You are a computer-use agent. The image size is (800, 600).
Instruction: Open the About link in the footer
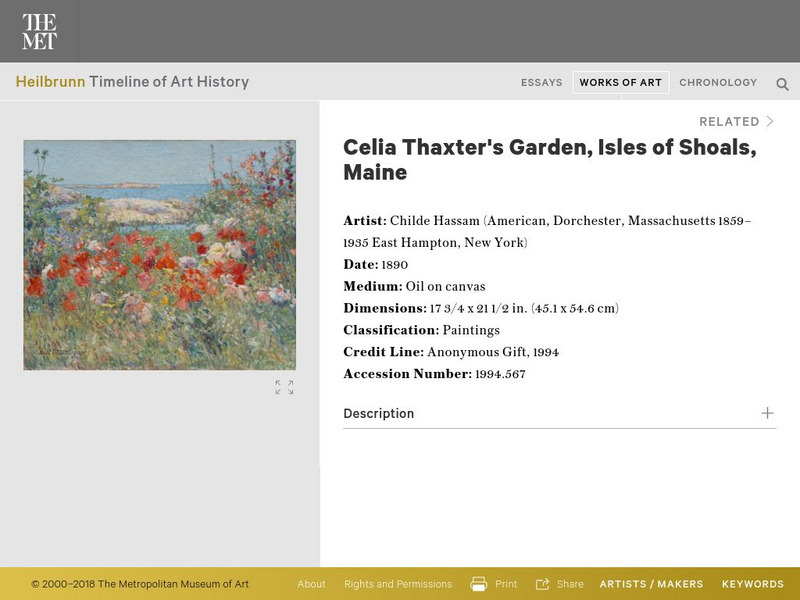tap(311, 584)
